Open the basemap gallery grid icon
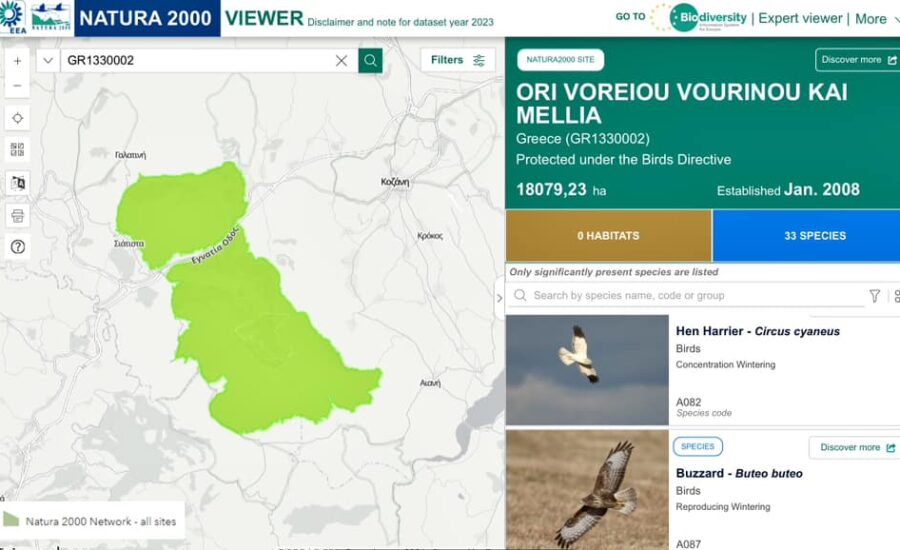The height and width of the screenshot is (550, 900). click(18, 150)
